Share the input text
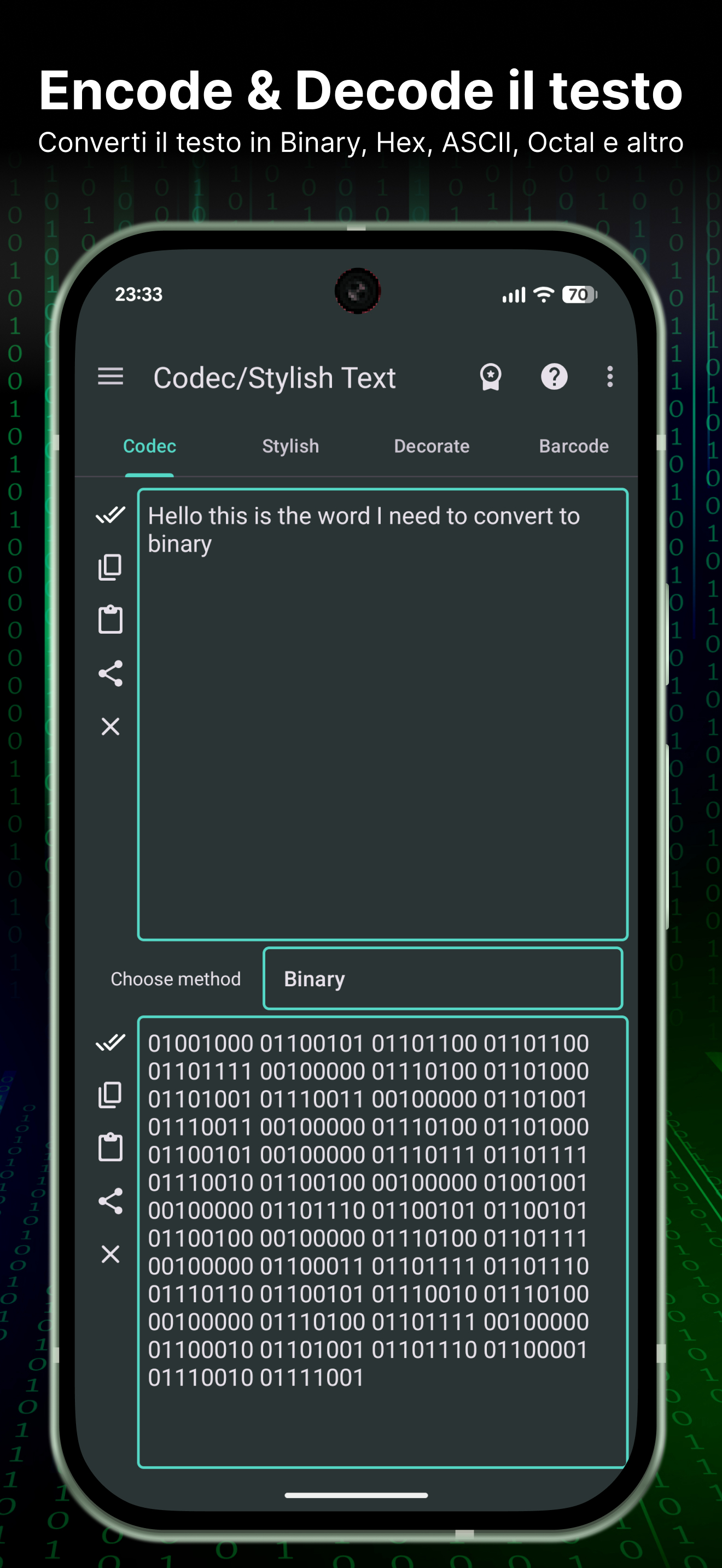Screen dimensions: 722x1568 110,673
